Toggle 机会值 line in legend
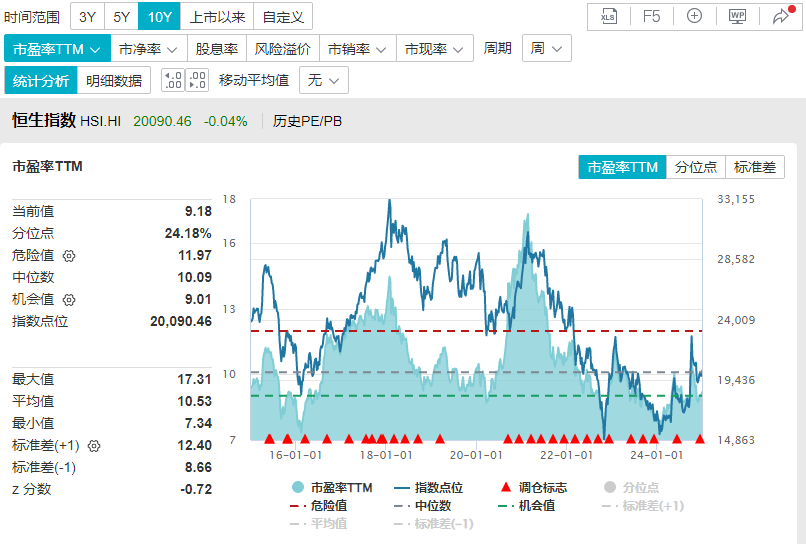 527,506
